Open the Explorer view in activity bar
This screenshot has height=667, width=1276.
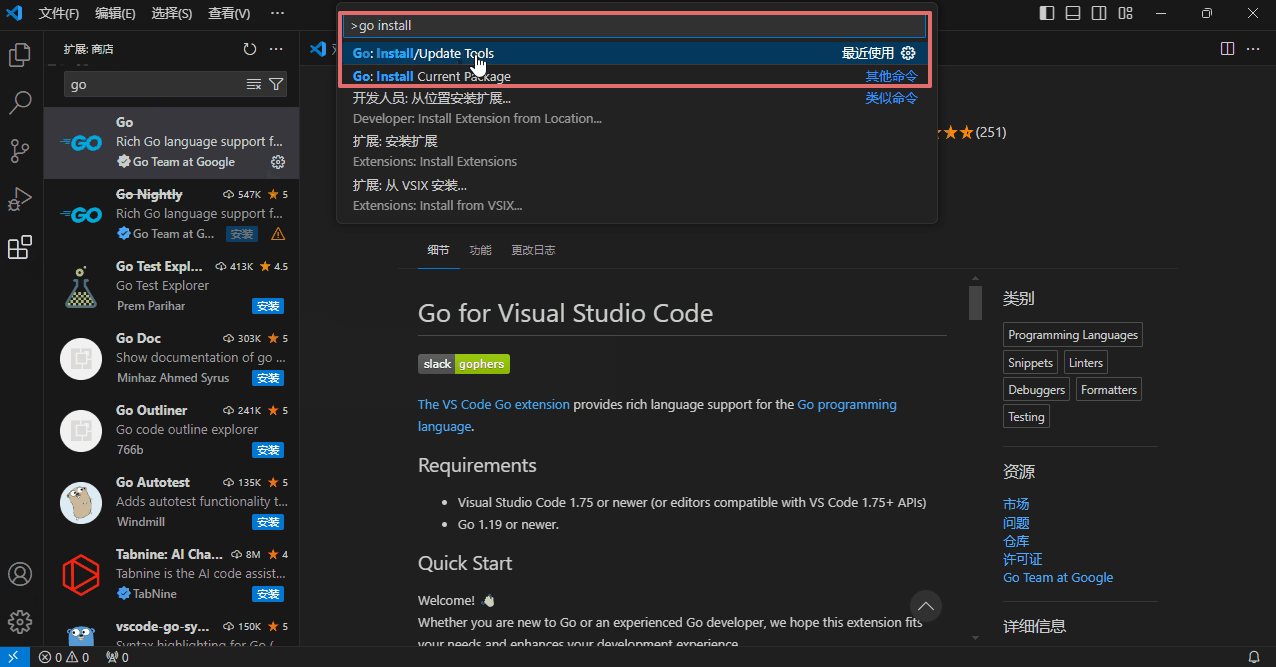[x=20, y=55]
